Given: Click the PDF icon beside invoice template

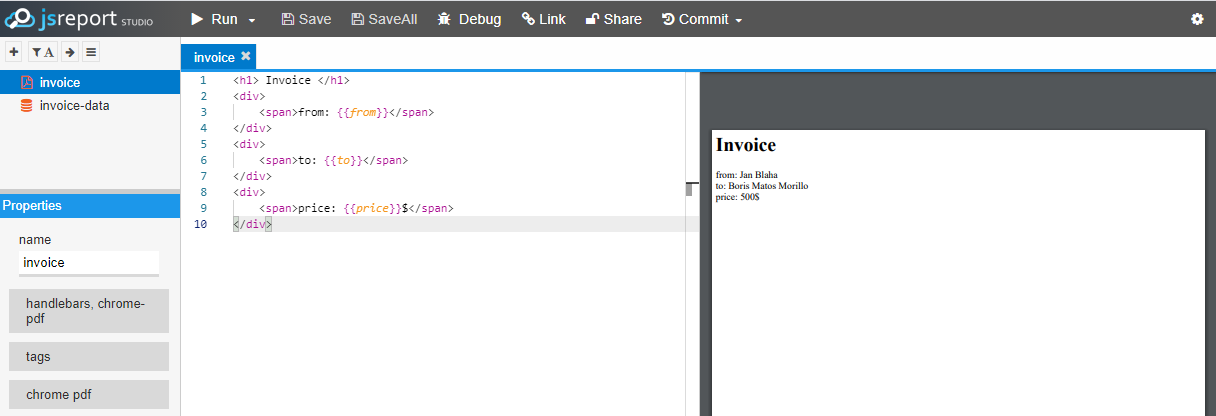Looking at the screenshot, I should coord(27,83).
